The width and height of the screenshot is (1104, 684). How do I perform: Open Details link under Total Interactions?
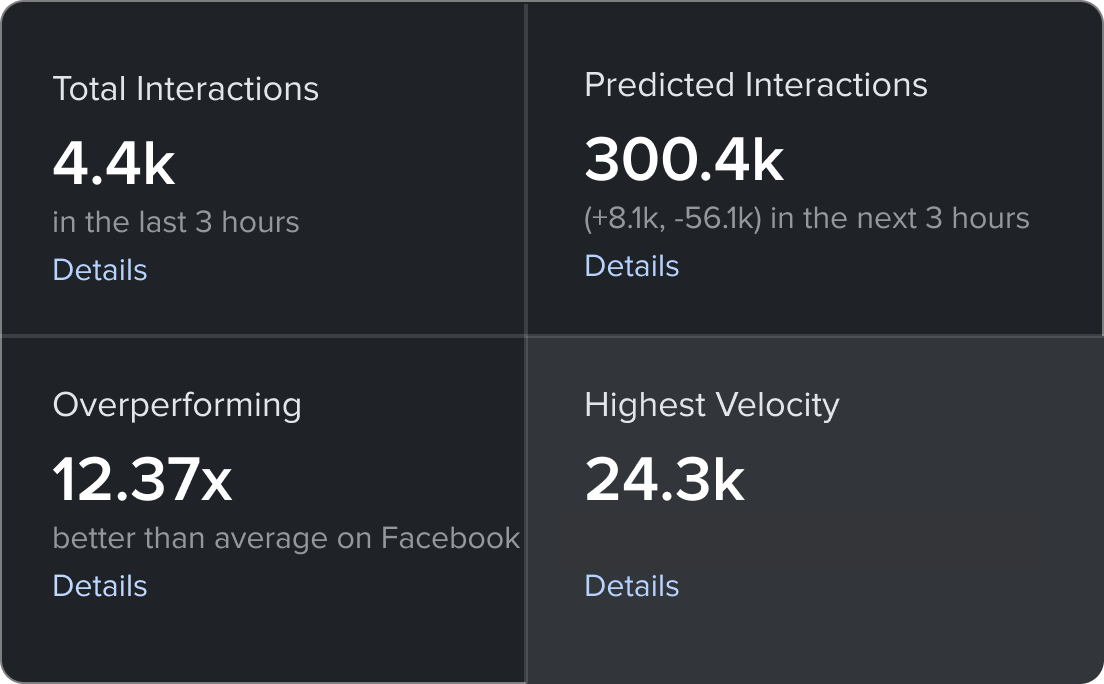pyautogui.click(x=100, y=270)
